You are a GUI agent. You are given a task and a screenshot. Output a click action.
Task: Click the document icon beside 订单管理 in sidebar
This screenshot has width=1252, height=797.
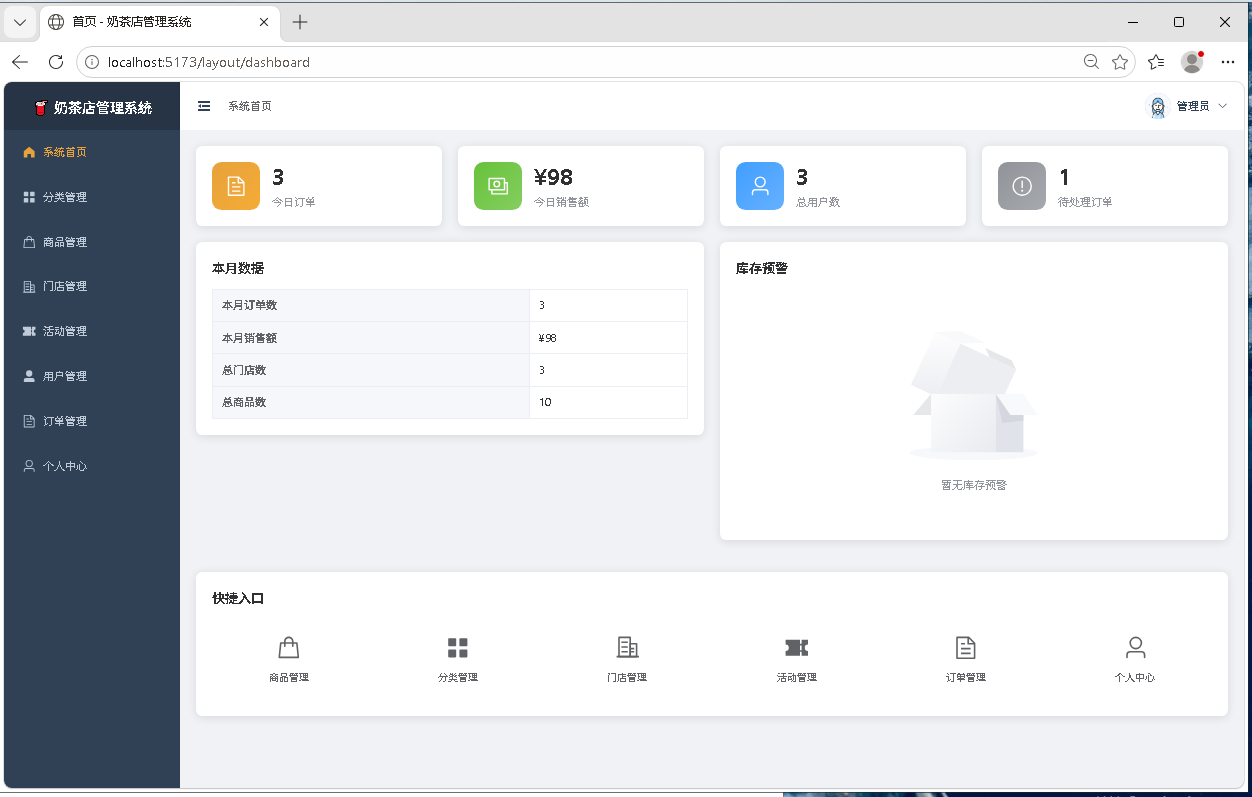[29, 421]
